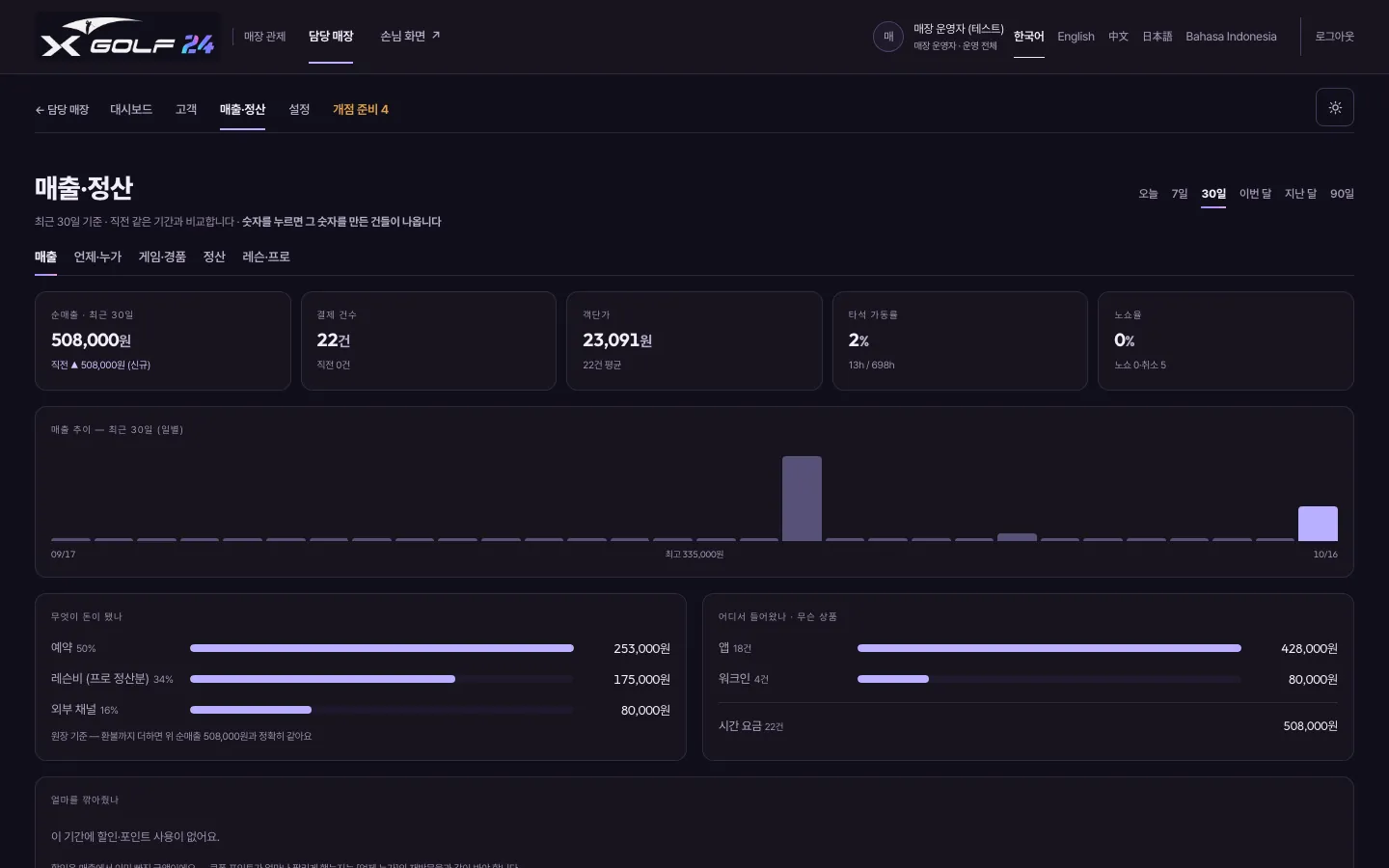This screenshot has width=1389, height=868.
Task: Set period to 7일
Action: pos(1180,194)
